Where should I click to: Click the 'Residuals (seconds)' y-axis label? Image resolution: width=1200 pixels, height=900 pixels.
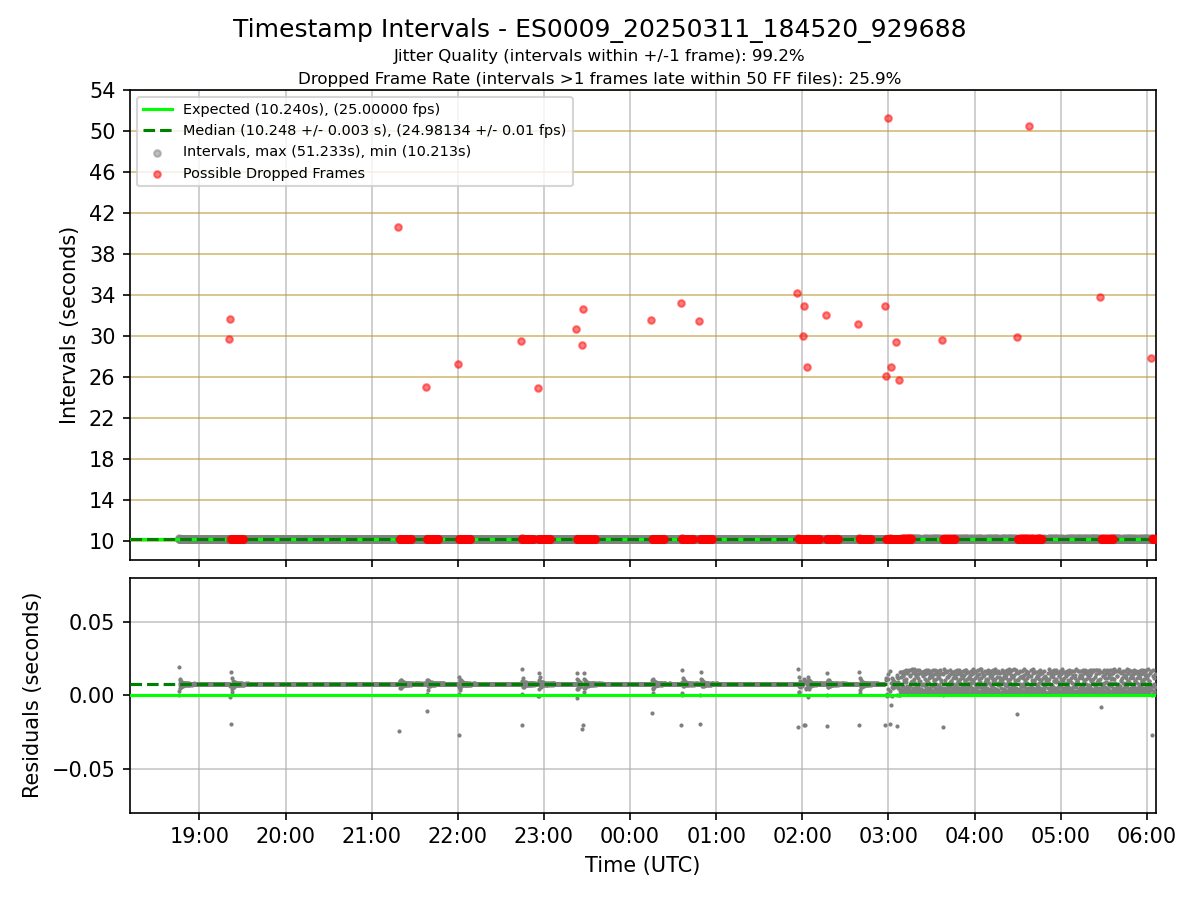pos(32,695)
